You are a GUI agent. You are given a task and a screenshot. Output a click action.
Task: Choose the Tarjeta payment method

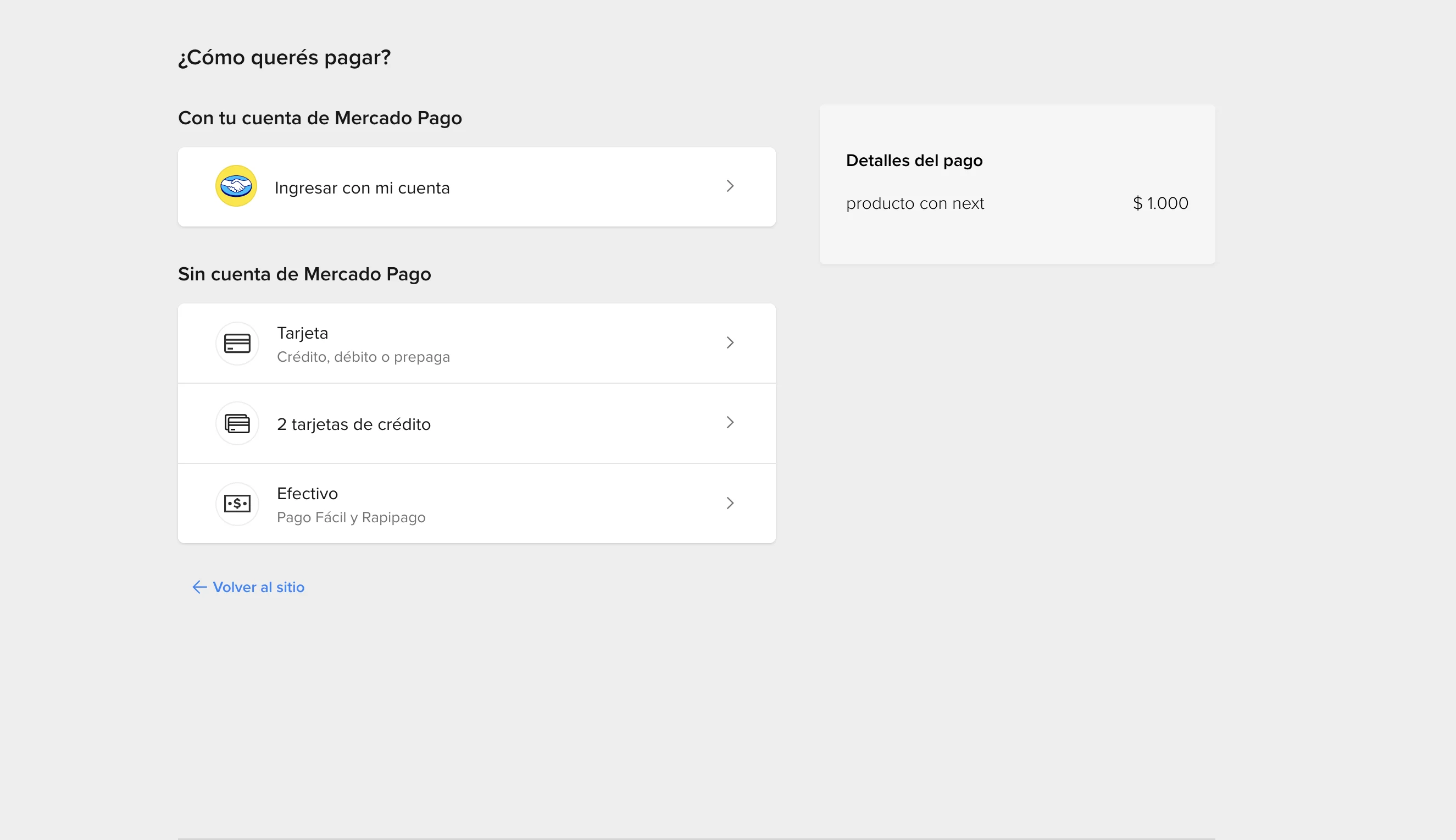tap(477, 343)
